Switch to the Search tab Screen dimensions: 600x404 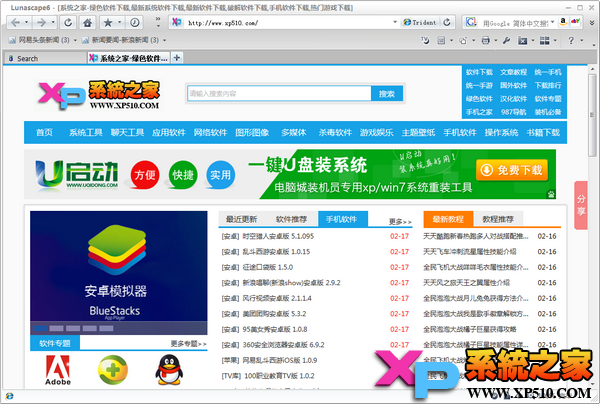[44, 59]
